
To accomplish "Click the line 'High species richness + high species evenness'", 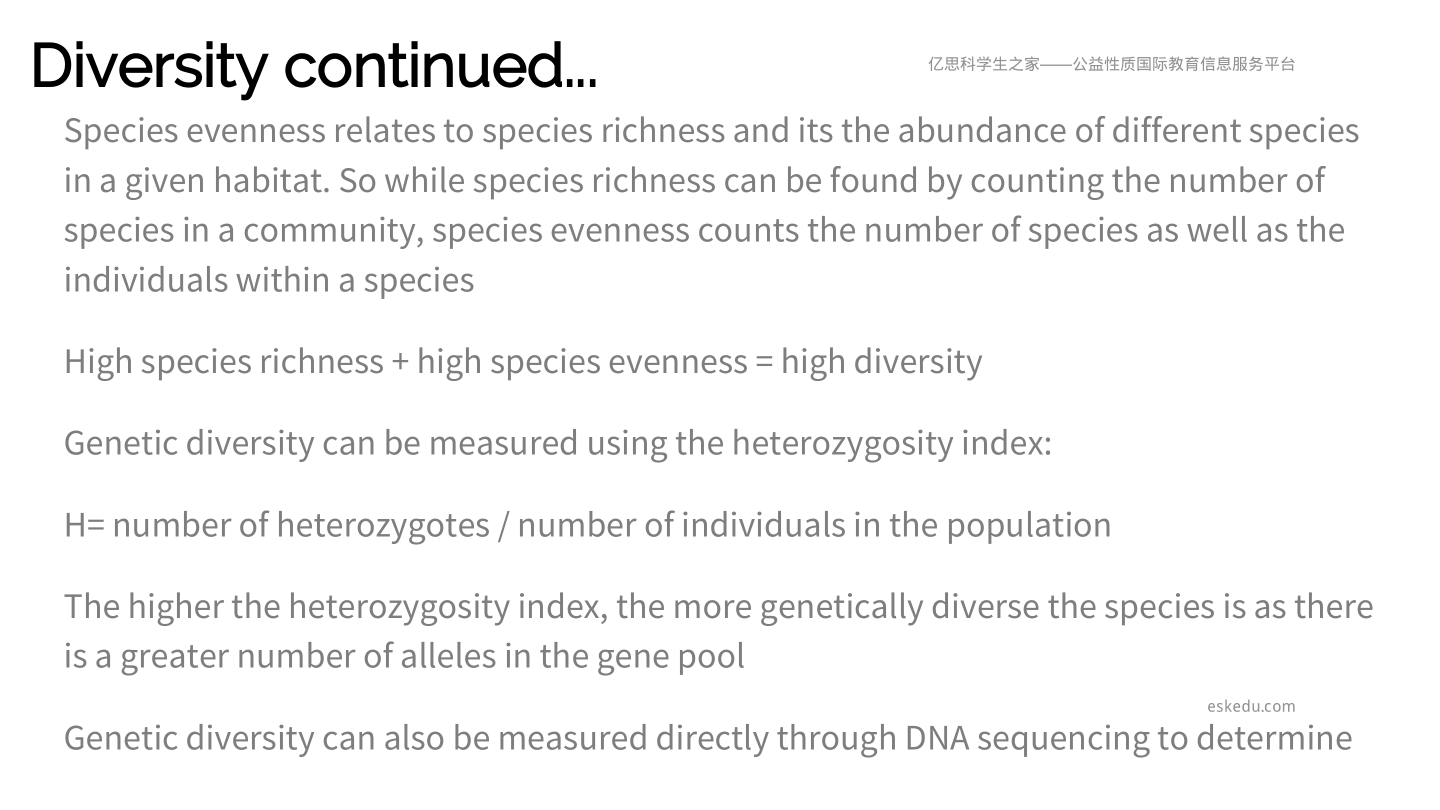I will pyautogui.click(x=523, y=361).
